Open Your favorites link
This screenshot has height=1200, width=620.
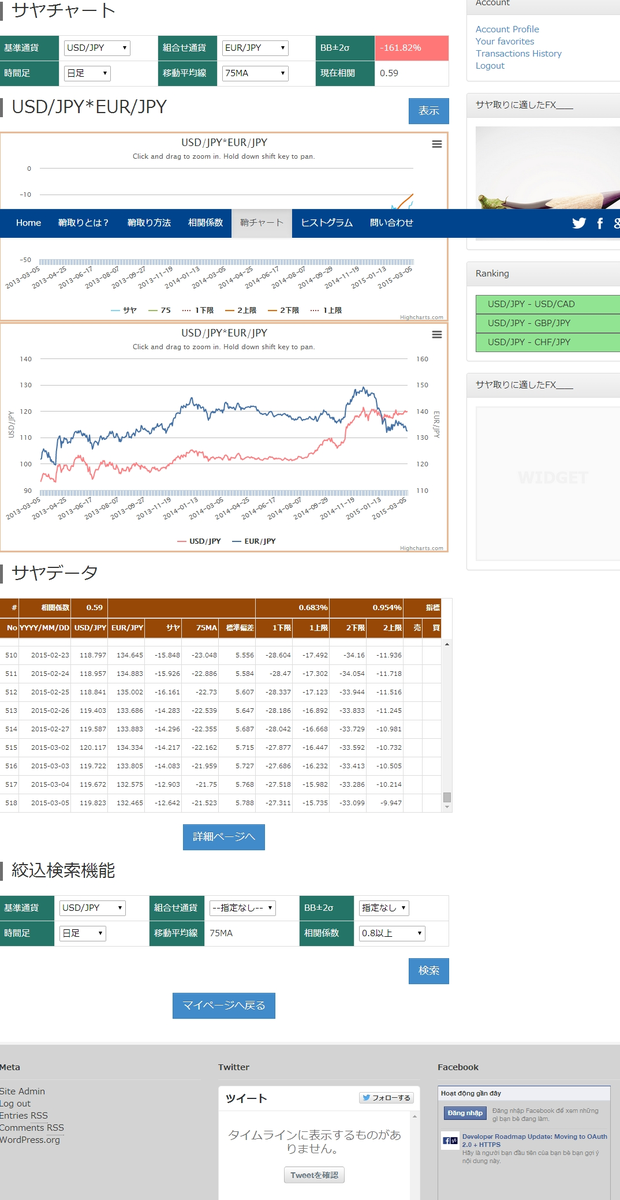tap(505, 42)
